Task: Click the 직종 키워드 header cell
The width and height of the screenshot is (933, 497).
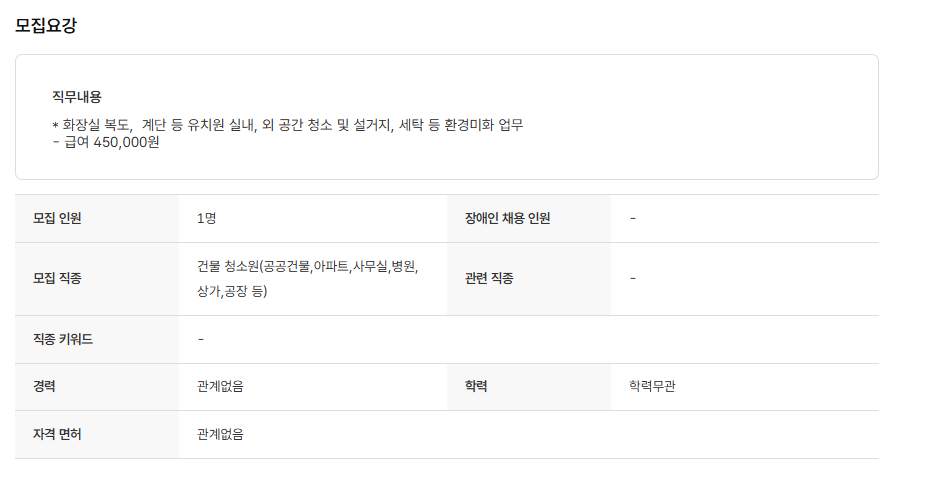Action: 63,339
